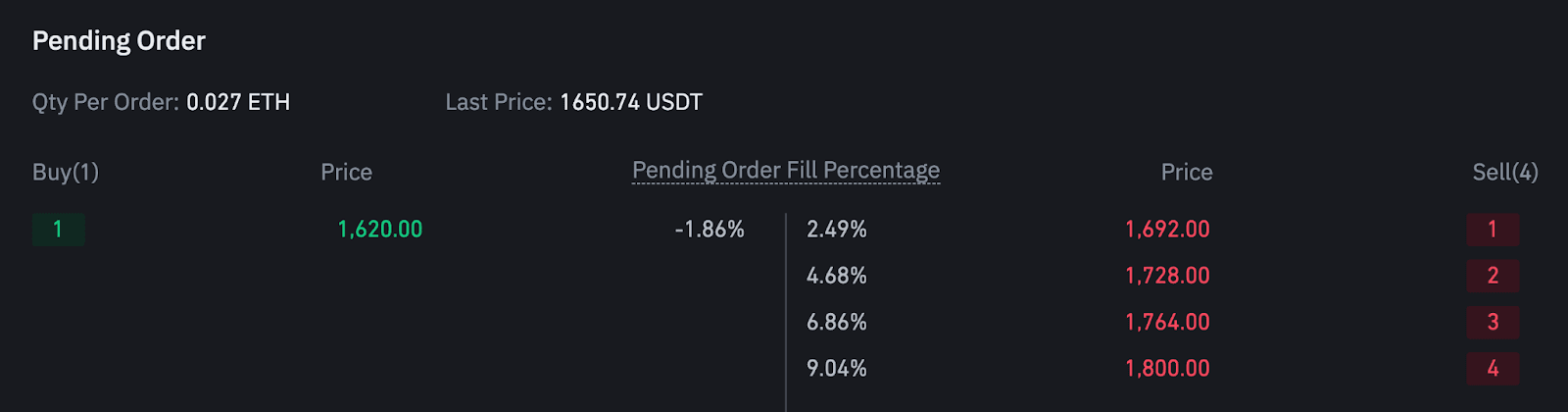This screenshot has width=1568, height=412.
Task: Click the 2.49% sell fill percentage
Action: coord(837,230)
